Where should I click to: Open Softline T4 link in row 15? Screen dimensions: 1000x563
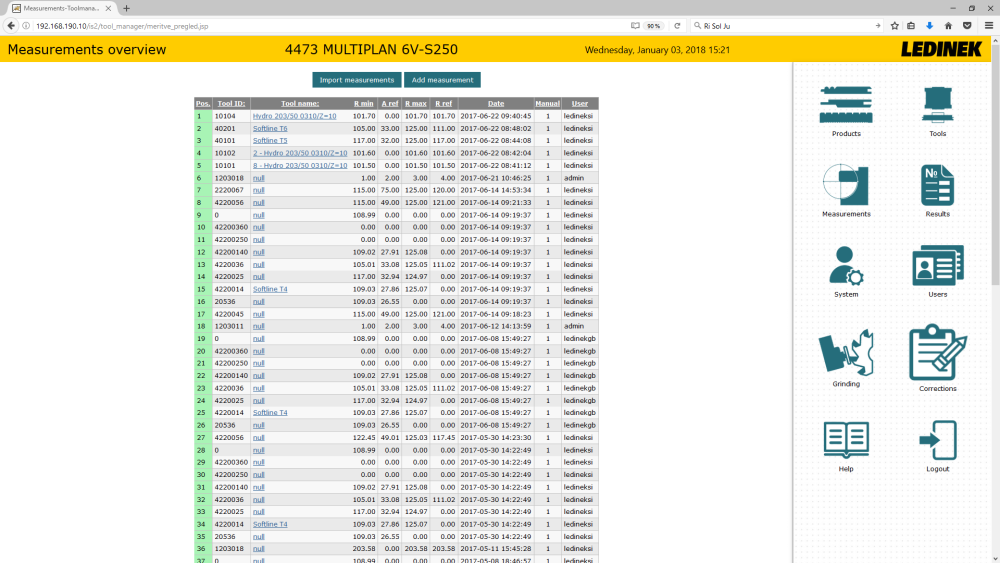(270, 289)
